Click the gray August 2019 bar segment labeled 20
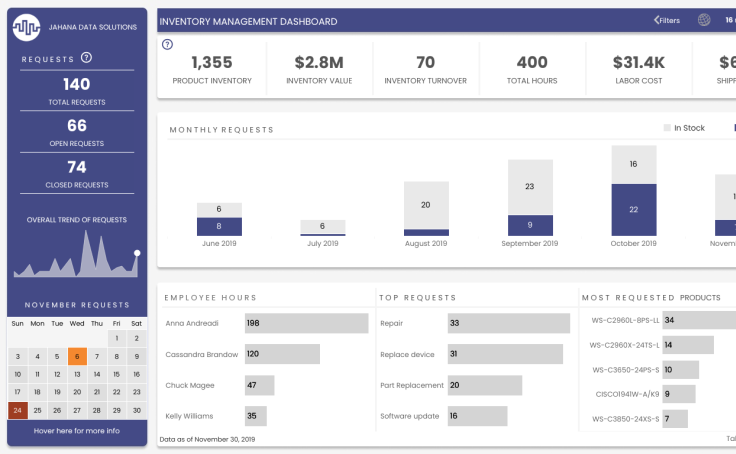The width and height of the screenshot is (736, 454). pyautogui.click(x=425, y=205)
